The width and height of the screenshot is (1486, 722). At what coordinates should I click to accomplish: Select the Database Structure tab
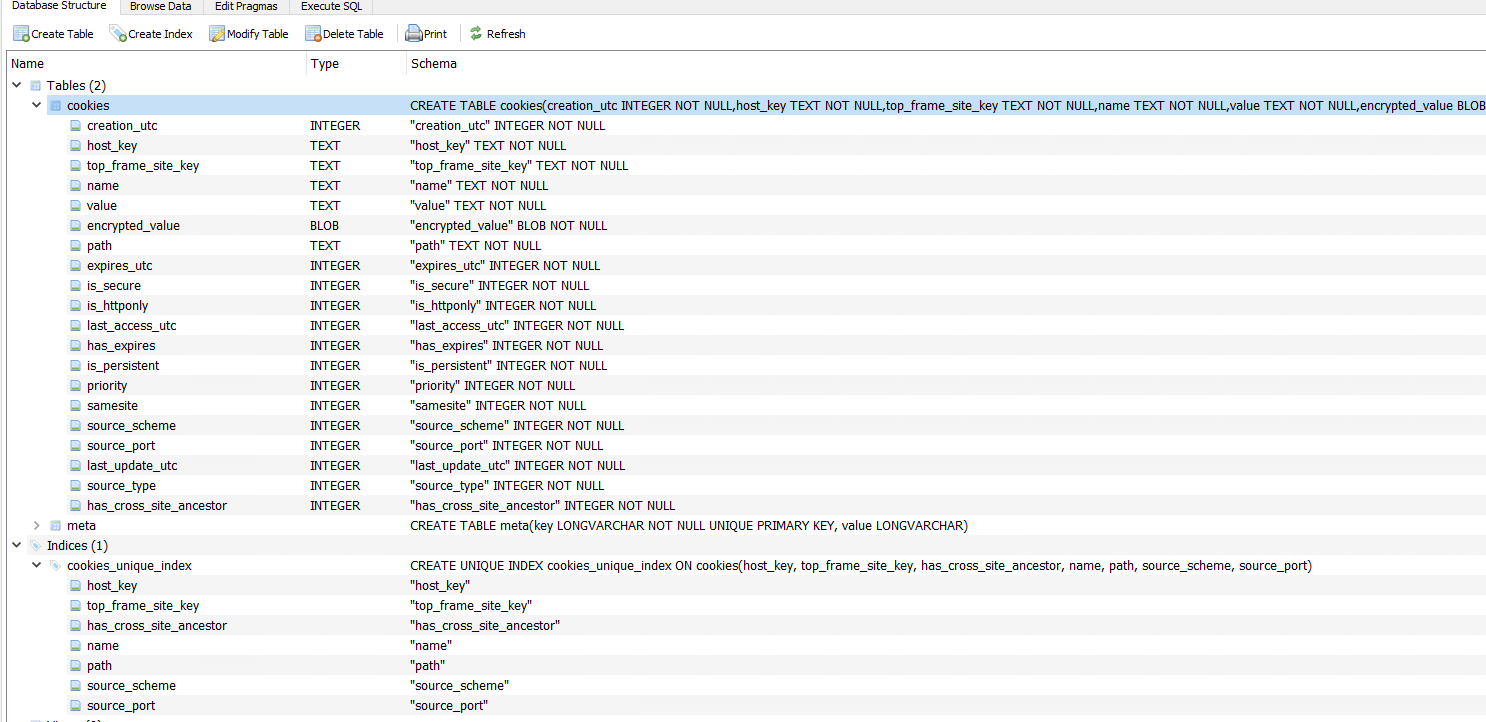click(x=59, y=7)
